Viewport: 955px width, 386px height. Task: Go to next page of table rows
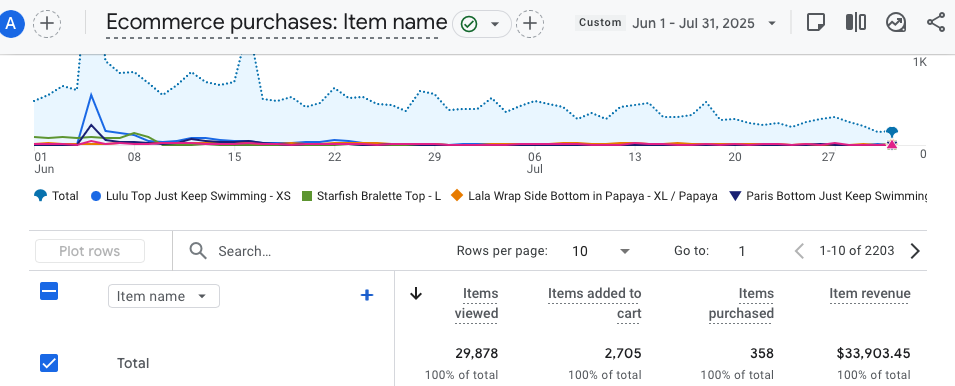coord(914,251)
